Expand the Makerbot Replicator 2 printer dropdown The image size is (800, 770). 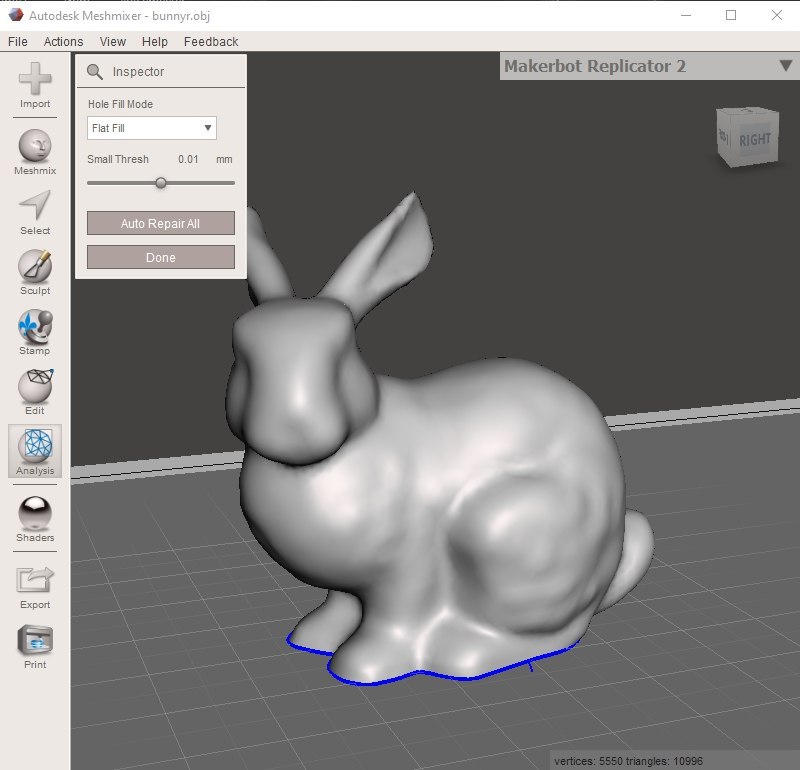coord(786,66)
